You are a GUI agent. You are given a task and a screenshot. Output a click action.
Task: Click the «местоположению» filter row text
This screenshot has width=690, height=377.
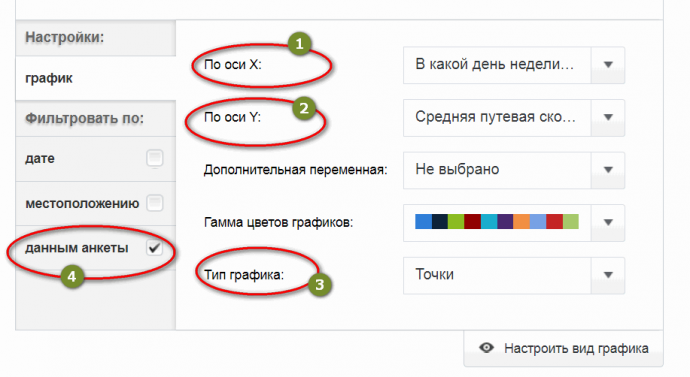coord(82,204)
